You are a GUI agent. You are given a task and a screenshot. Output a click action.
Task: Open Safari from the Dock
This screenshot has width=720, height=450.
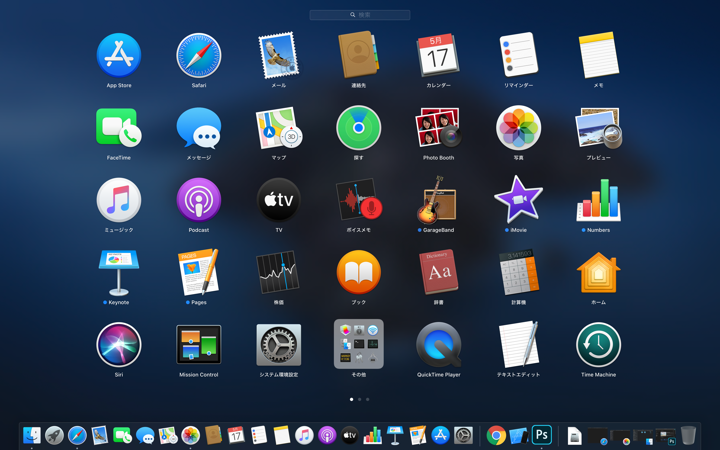pyautogui.click(x=77, y=435)
